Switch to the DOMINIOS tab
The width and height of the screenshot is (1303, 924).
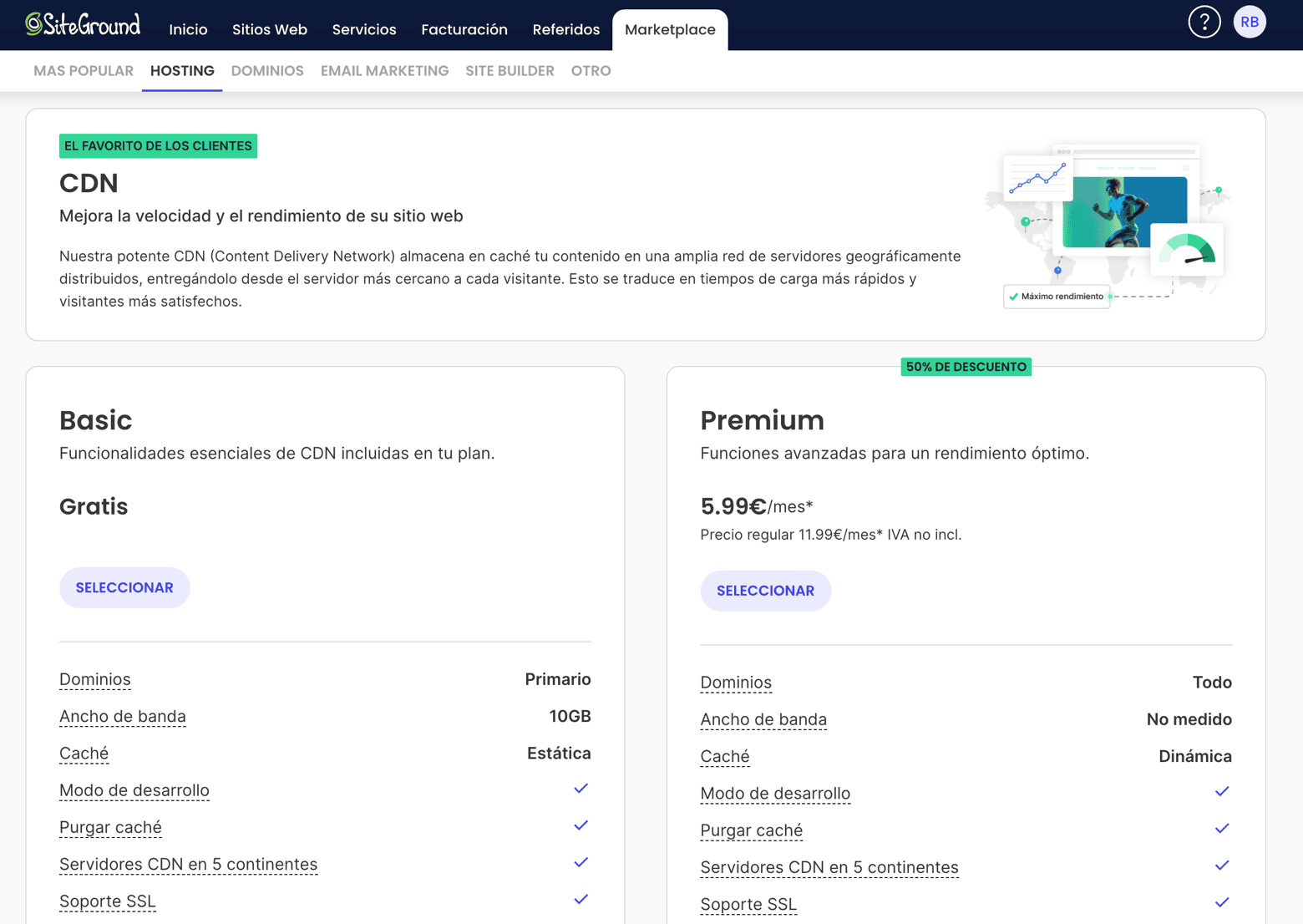tap(267, 71)
